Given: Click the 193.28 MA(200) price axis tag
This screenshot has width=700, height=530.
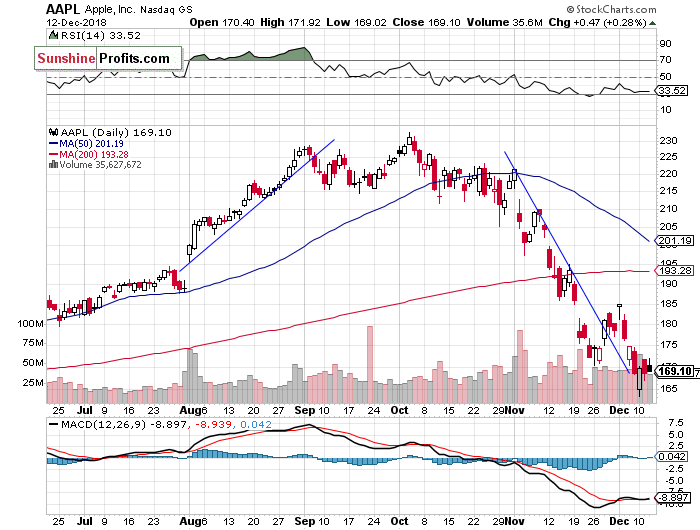Looking at the screenshot, I should point(675,271).
